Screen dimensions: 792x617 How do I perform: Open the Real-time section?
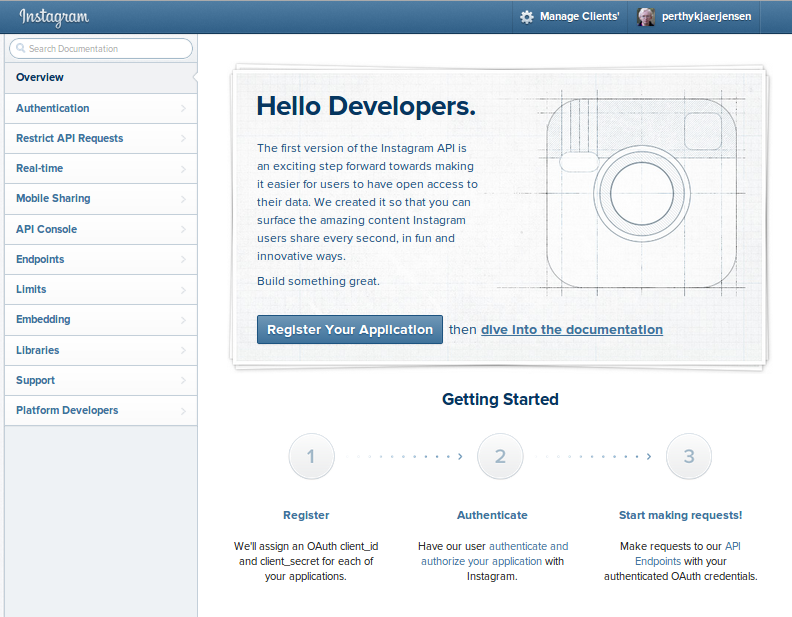pyautogui.click(x=101, y=168)
